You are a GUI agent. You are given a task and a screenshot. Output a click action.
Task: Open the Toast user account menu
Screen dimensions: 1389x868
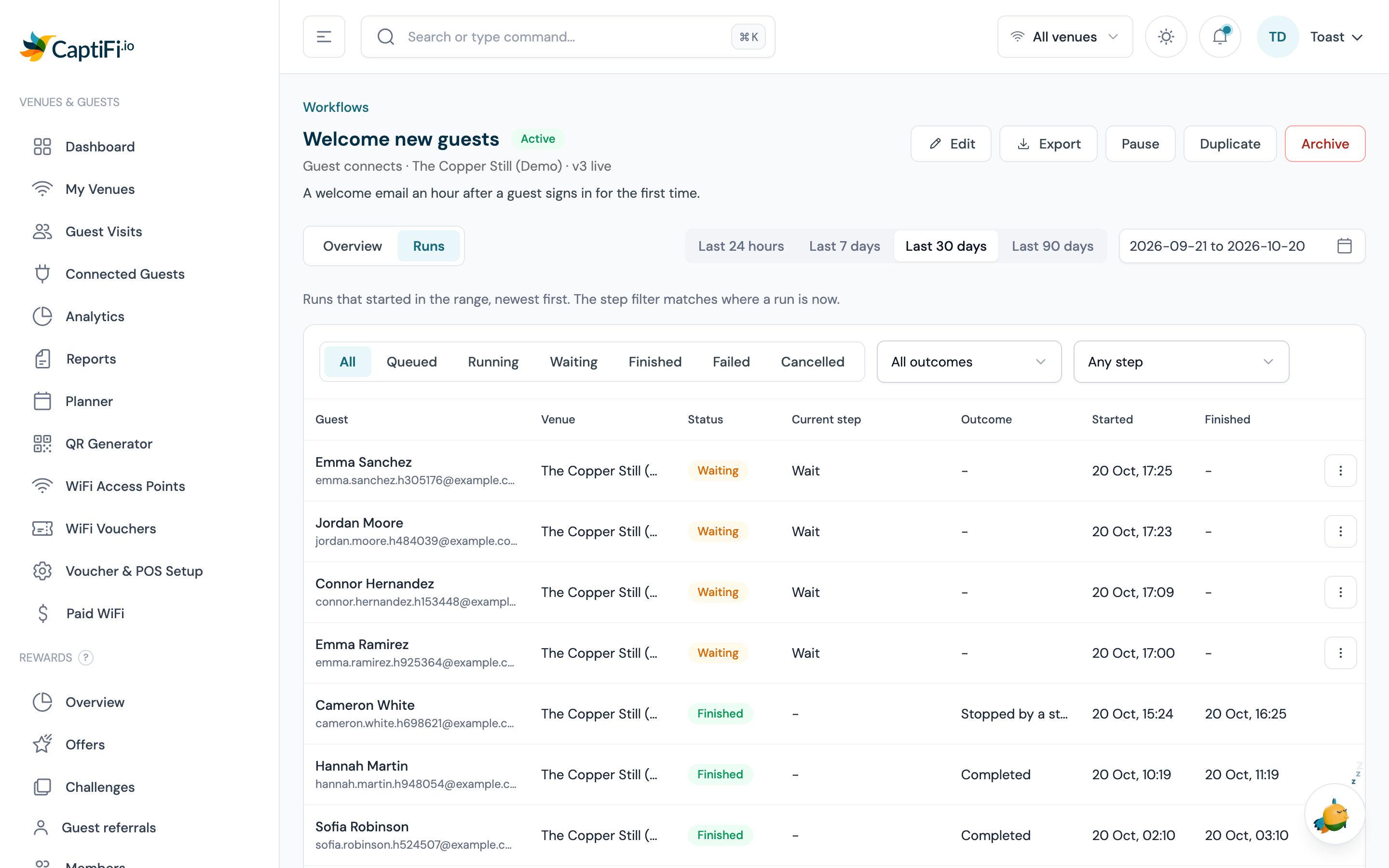[x=1311, y=37]
